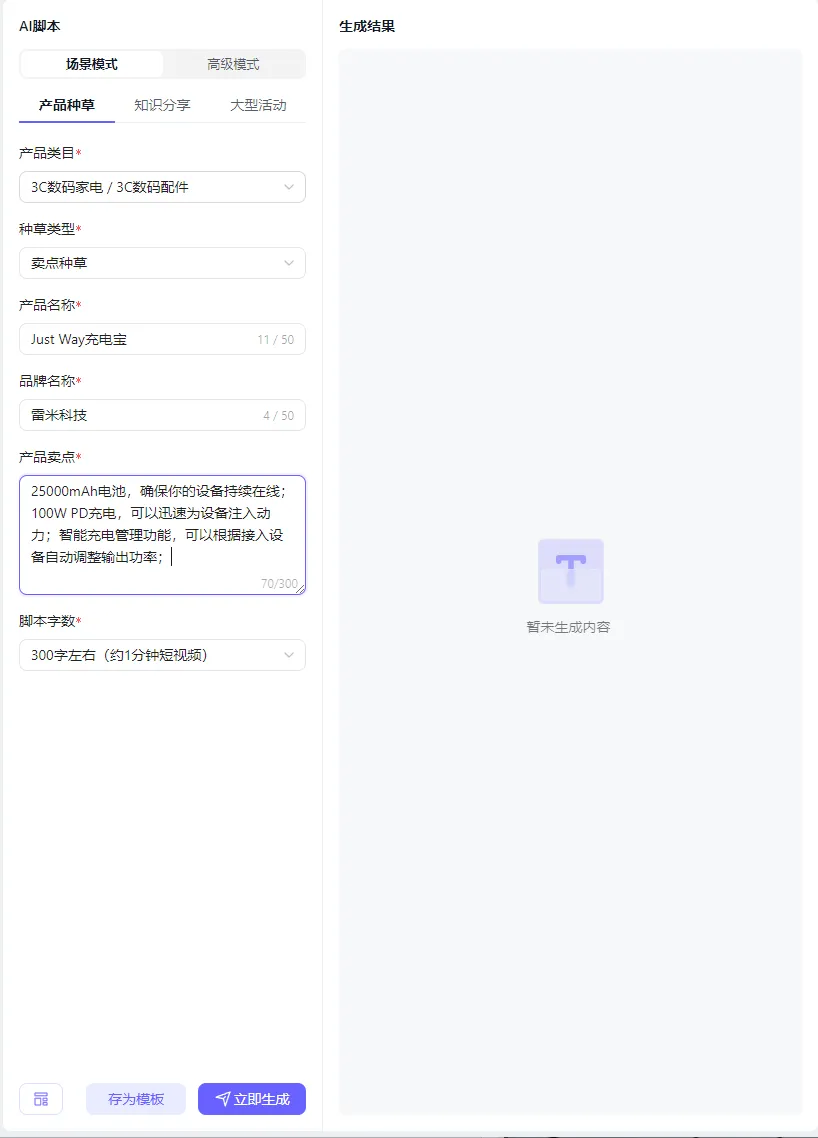This screenshot has height=1138, width=818.
Task: Click the AI脚本 panel title
Action: (40, 26)
